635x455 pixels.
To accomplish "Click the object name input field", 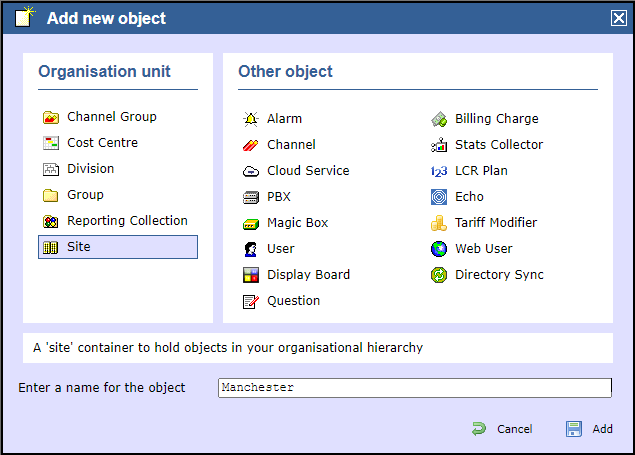I will [x=414, y=388].
